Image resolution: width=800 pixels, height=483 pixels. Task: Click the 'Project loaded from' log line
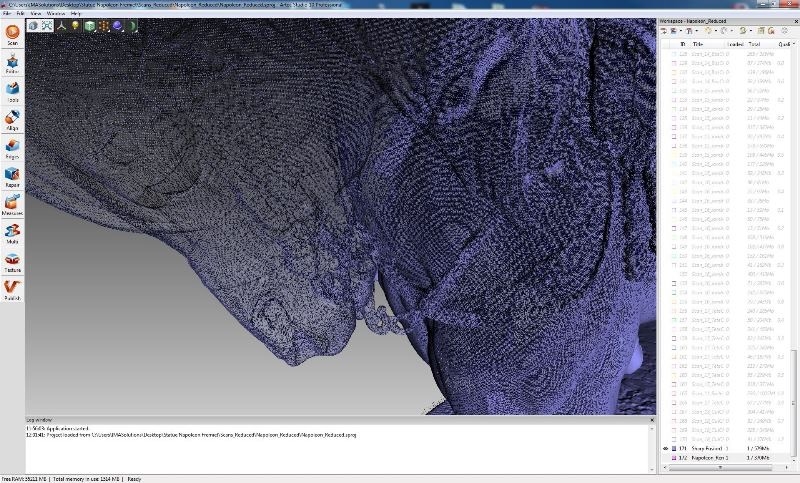(x=191, y=435)
